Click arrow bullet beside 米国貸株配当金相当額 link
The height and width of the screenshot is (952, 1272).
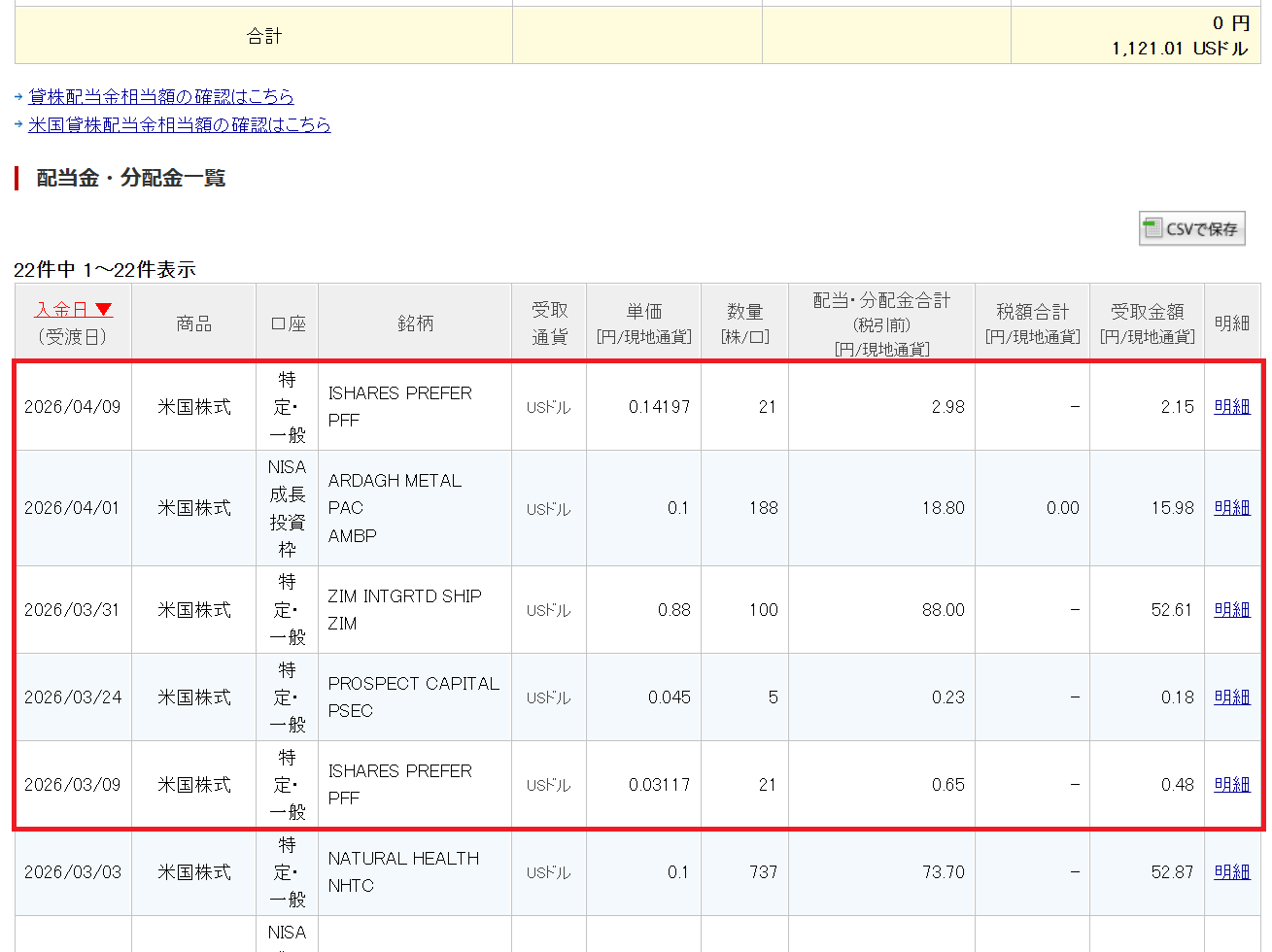coord(18,125)
